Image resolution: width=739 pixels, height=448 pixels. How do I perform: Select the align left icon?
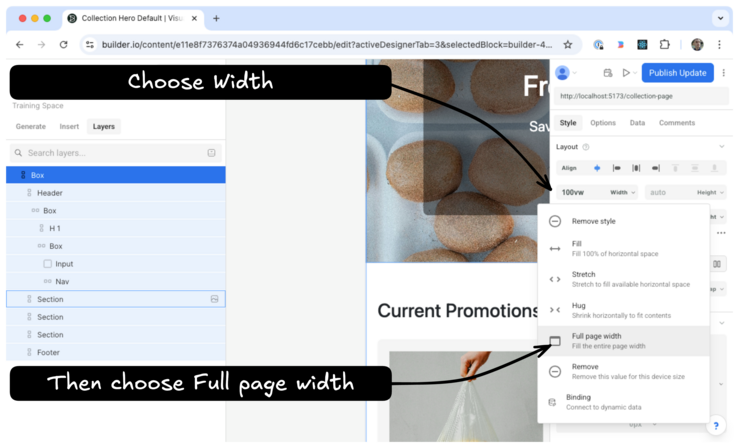point(616,168)
